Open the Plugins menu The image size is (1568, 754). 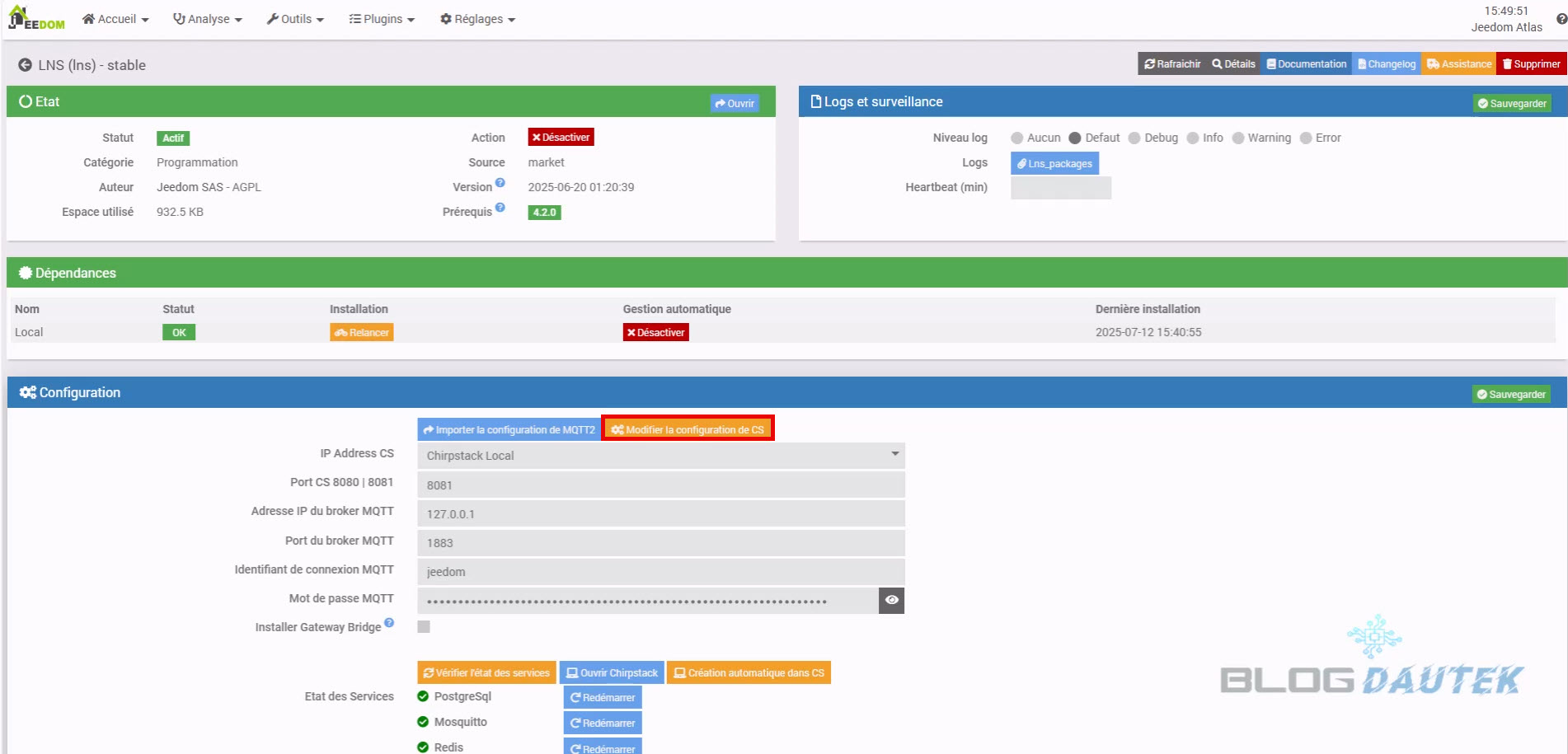tap(381, 19)
